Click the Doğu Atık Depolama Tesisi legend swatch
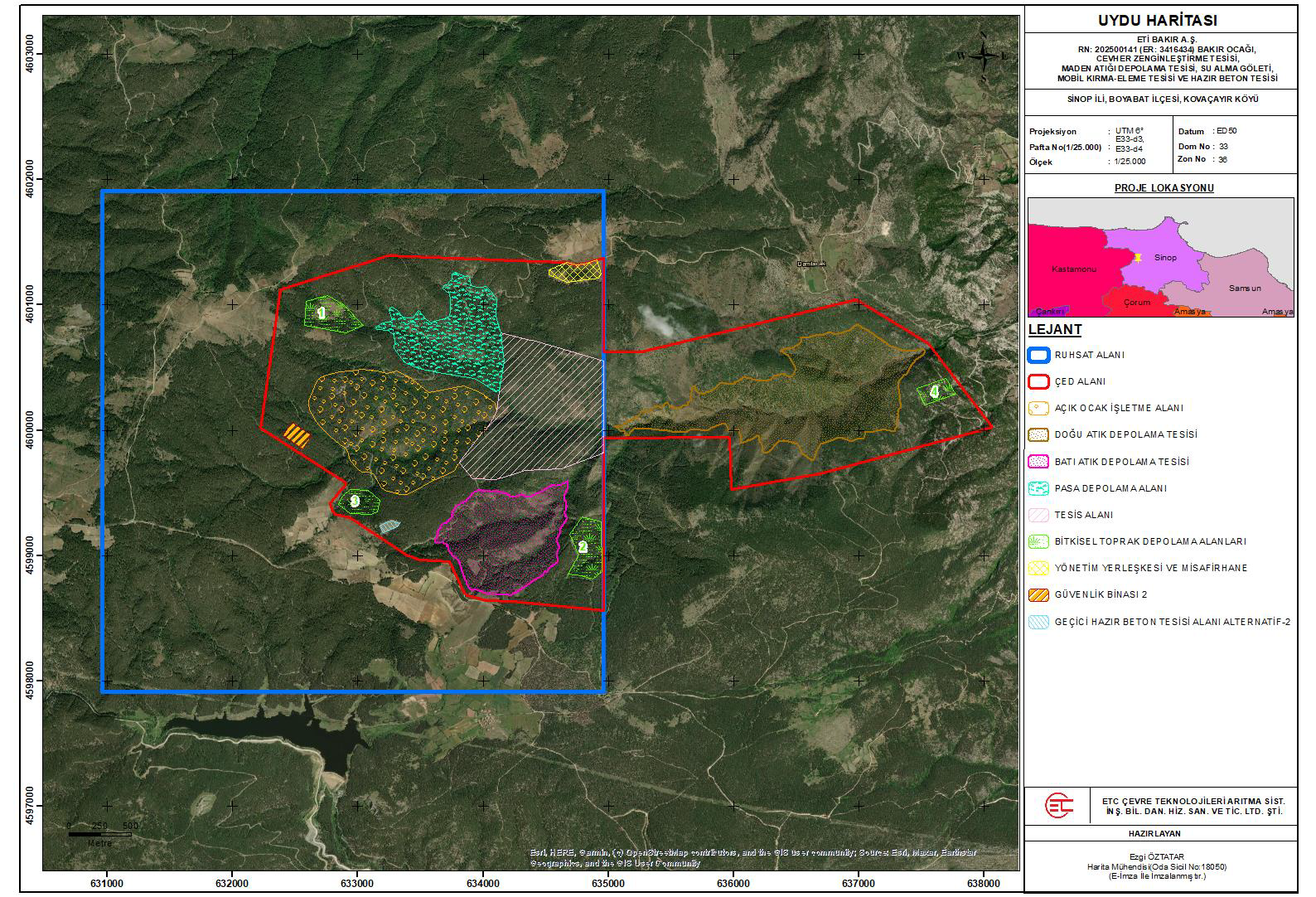This screenshot has width=1316, height=897. click(1038, 435)
